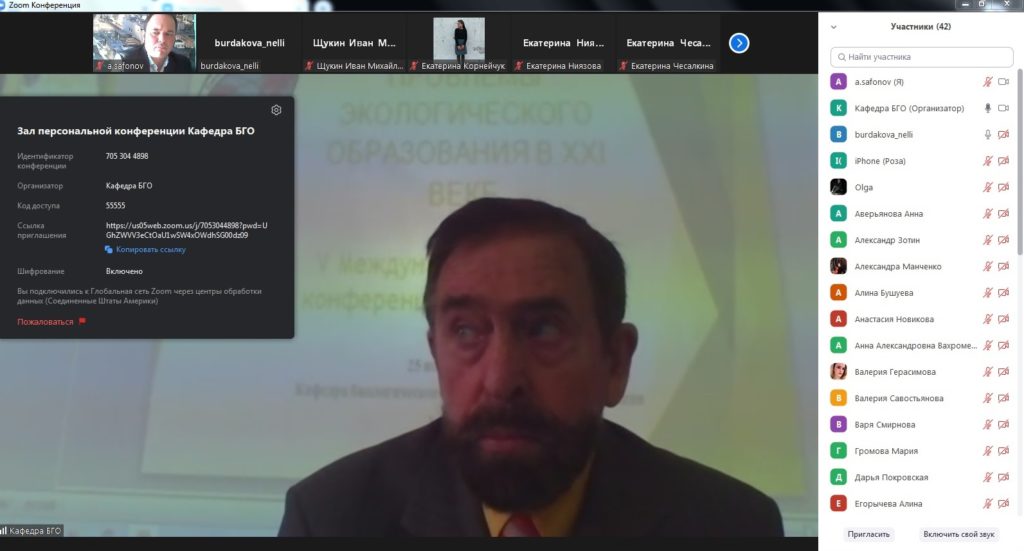This screenshot has width=1024, height=551.
Task: Collapse the Участники panel chevron
Action: (833, 27)
